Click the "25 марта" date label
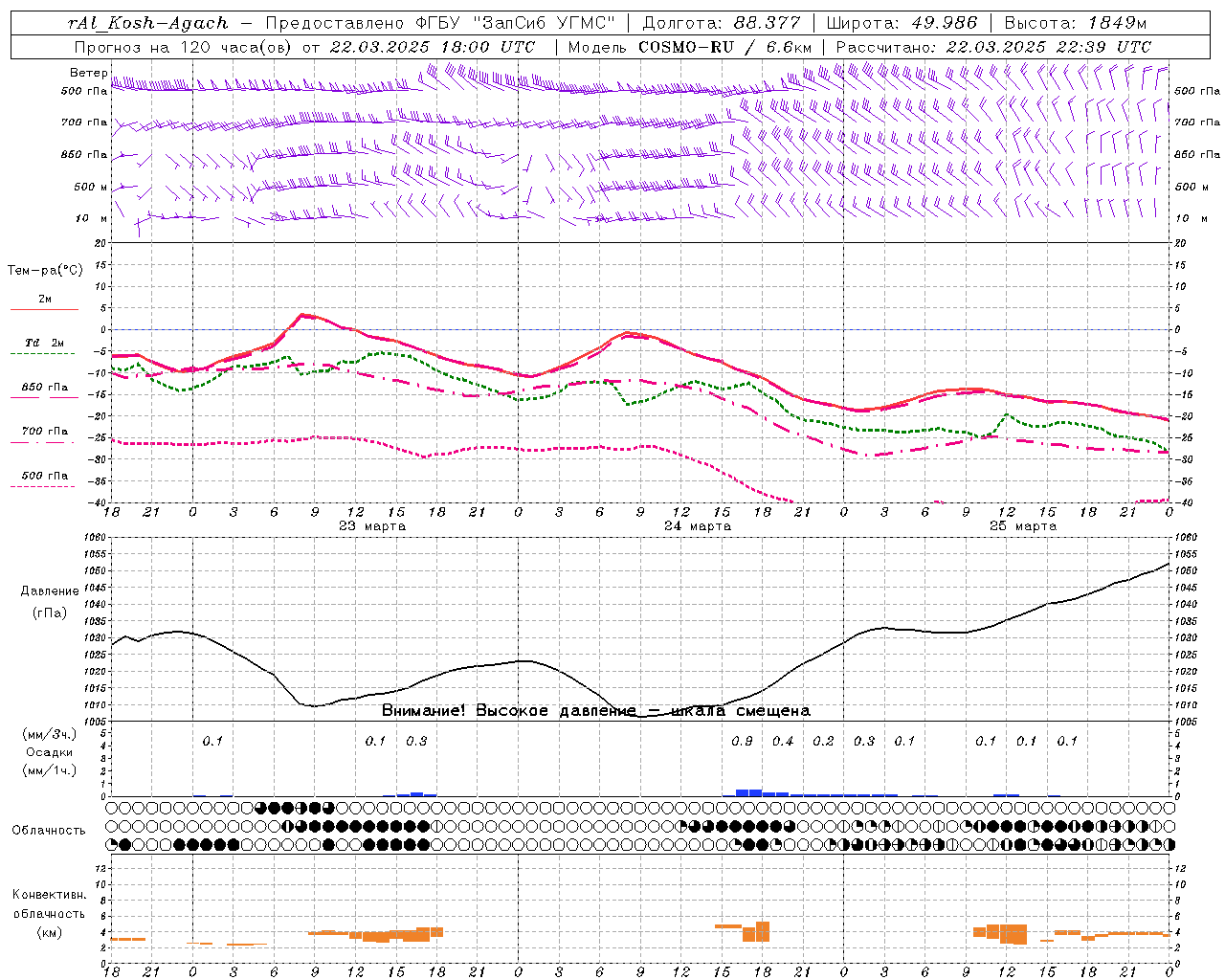 pyautogui.click(x=1023, y=526)
